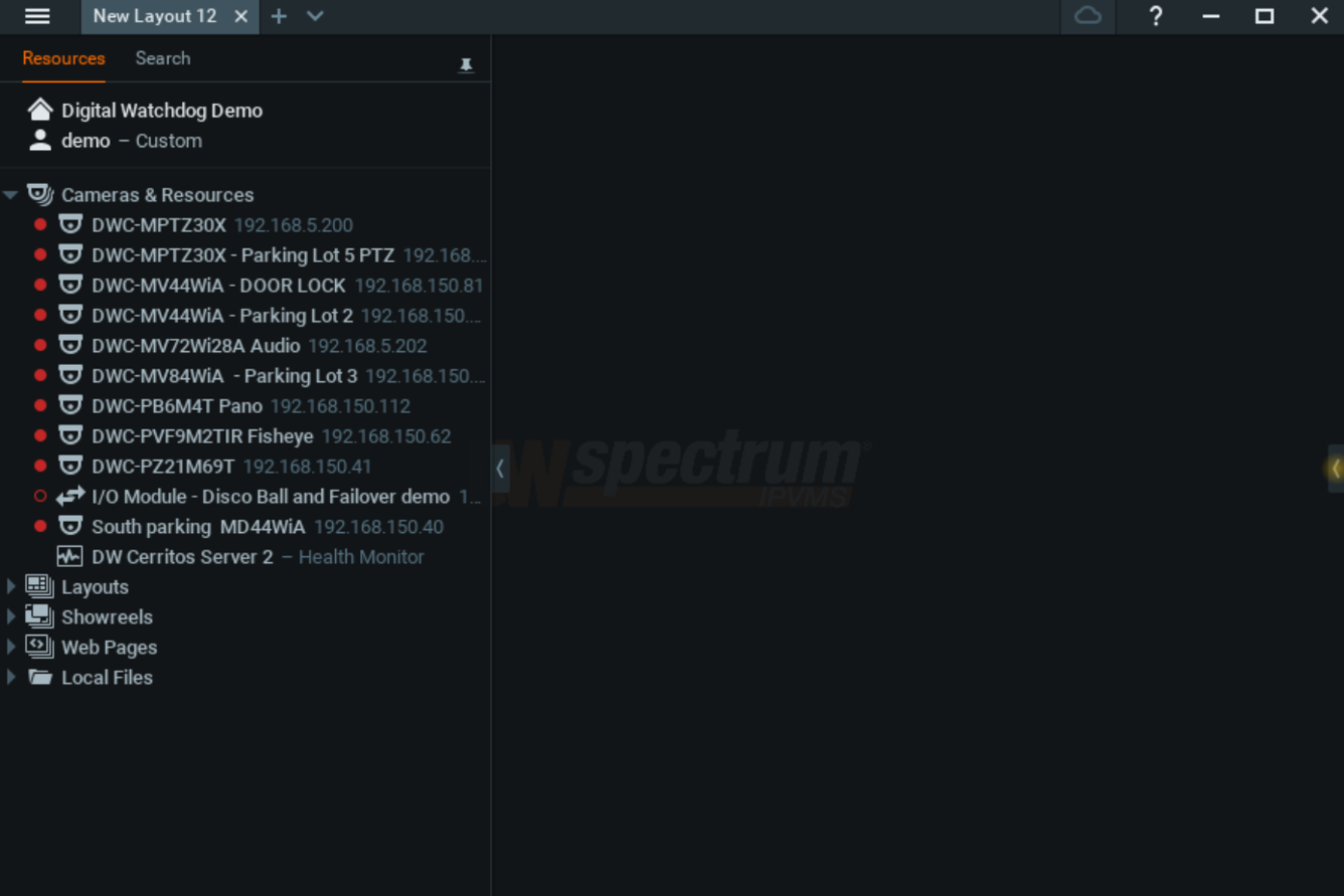Close the New Layout 12 tab
The image size is (1344, 896).
pyautogui.click(x=241, y=16)
